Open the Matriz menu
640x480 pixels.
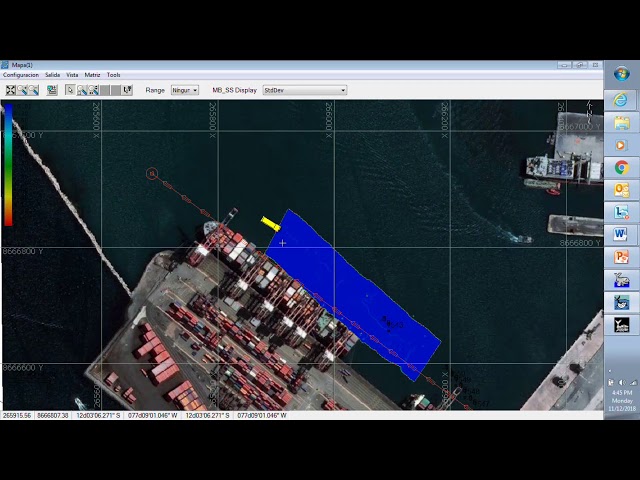pyautogui.click(x=92, y=75)
